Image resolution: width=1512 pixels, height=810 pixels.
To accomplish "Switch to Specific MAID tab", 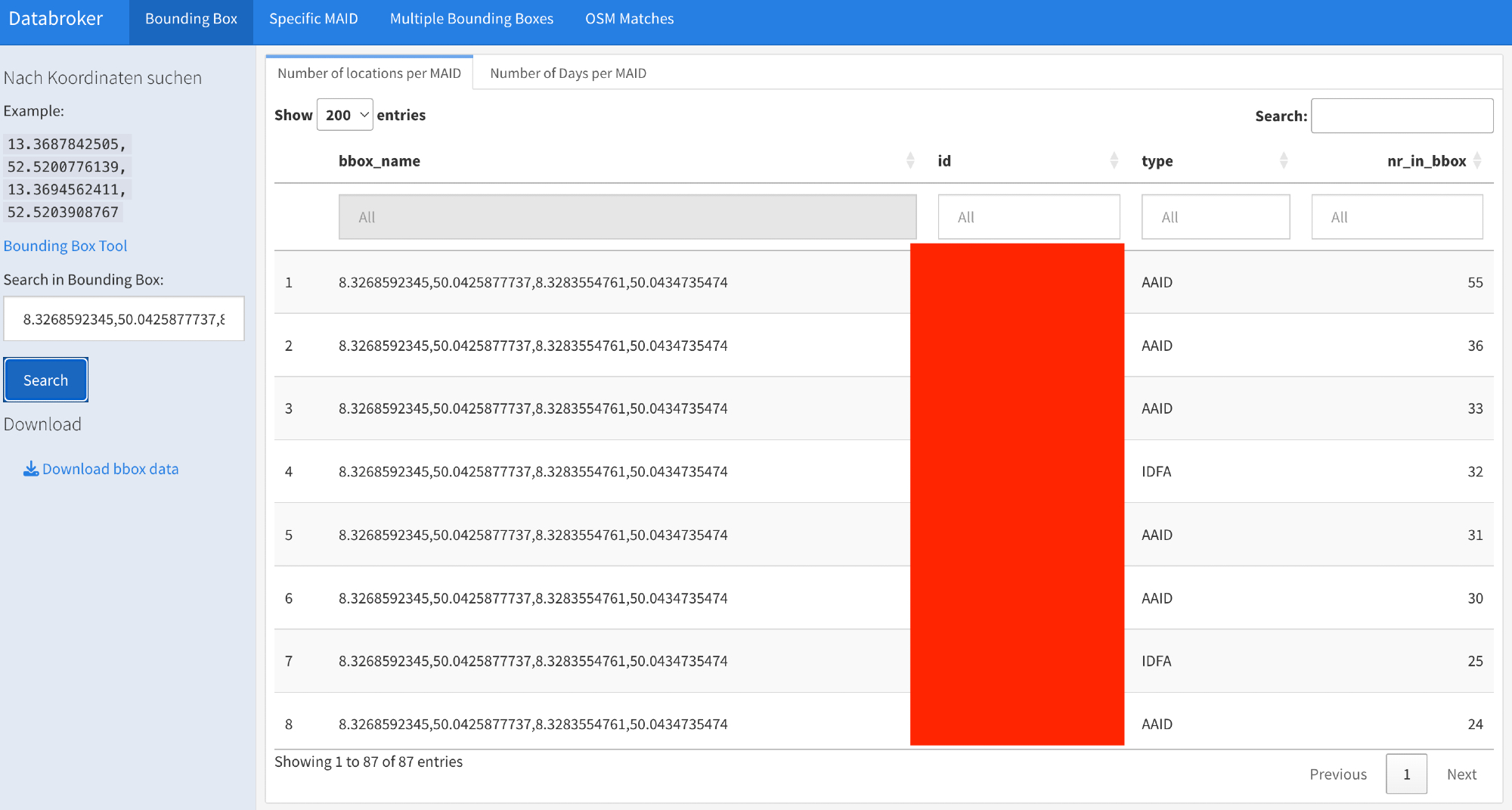I will coord(313,19).
